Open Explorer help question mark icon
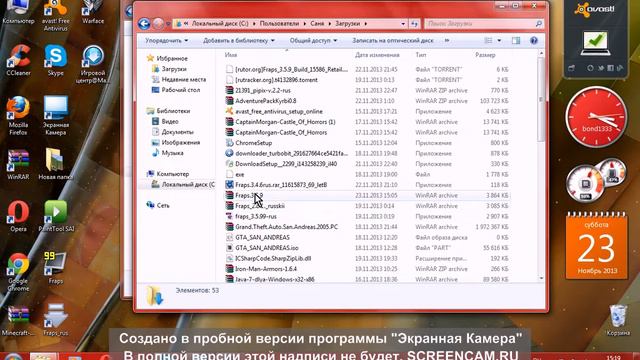Screen dimensions: 640x360 533,40
